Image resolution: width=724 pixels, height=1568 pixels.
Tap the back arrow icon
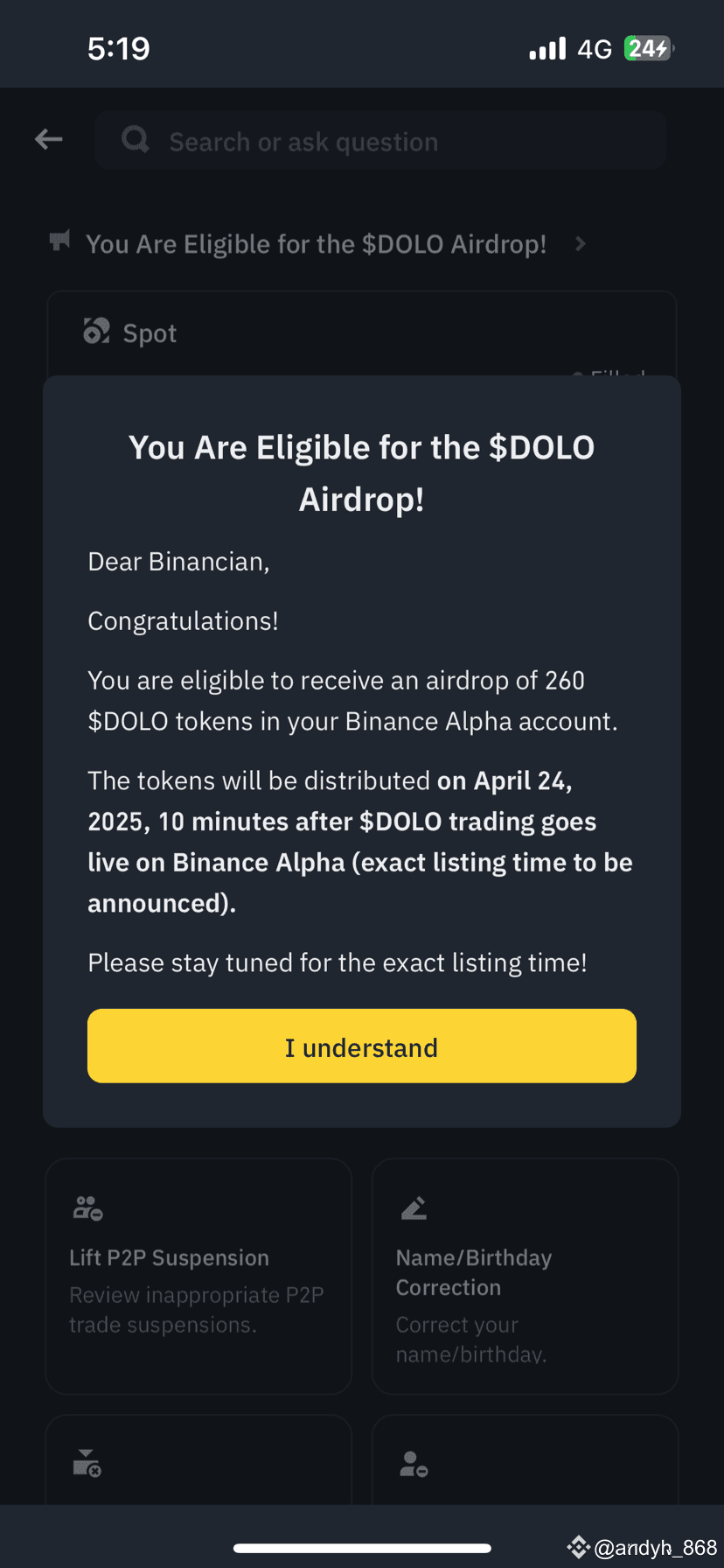pyautogui.click(x=49, y=139)
